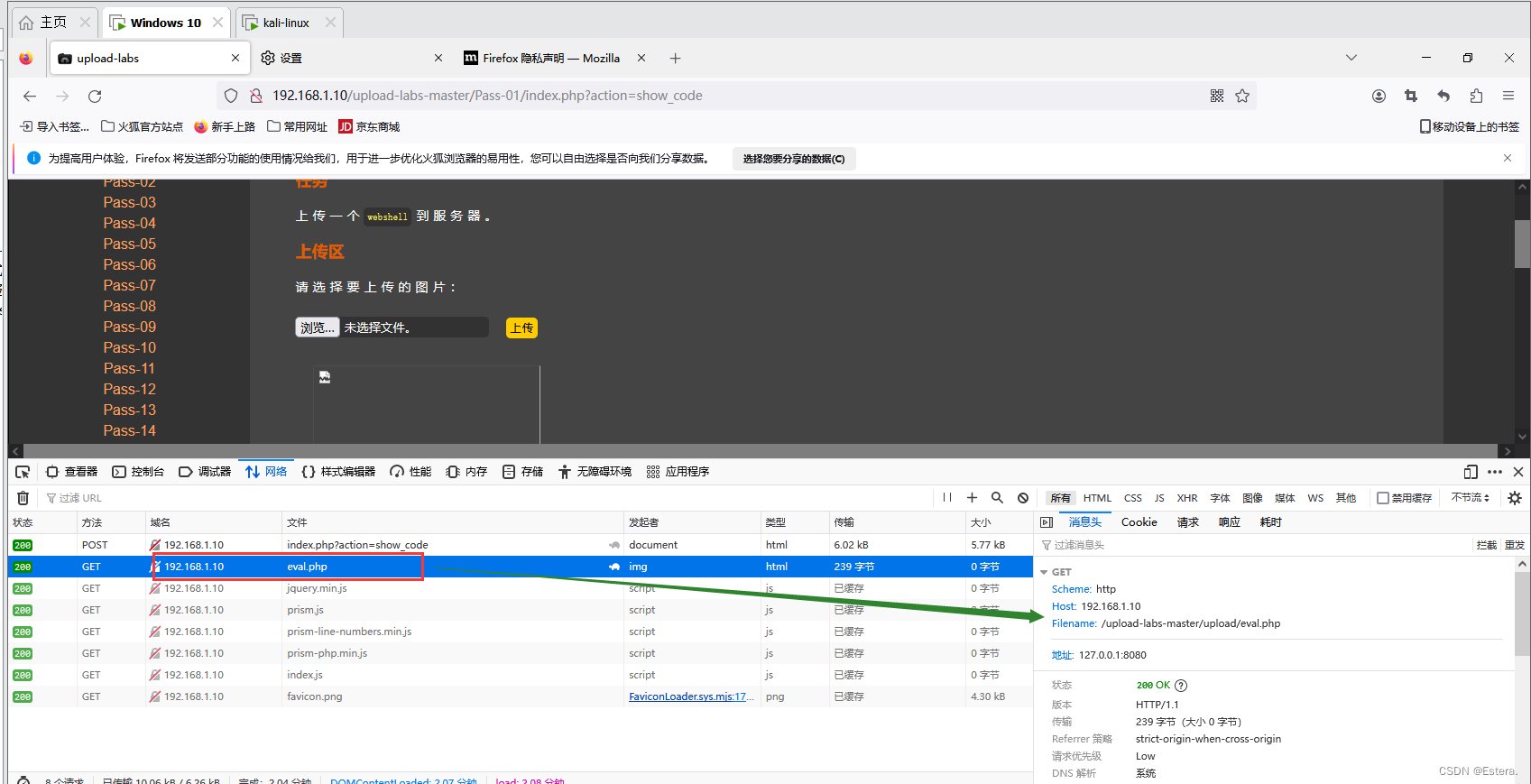This screenshot has width=1531, height=784.
Task: Click insecure connection lock icon
Action: [255, 96]
